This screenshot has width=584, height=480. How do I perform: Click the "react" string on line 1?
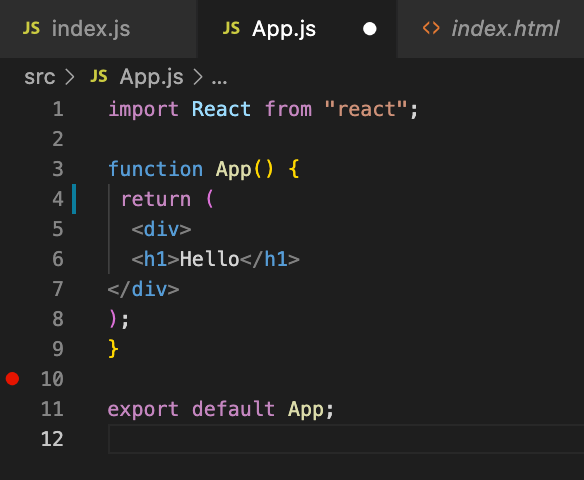366,109
